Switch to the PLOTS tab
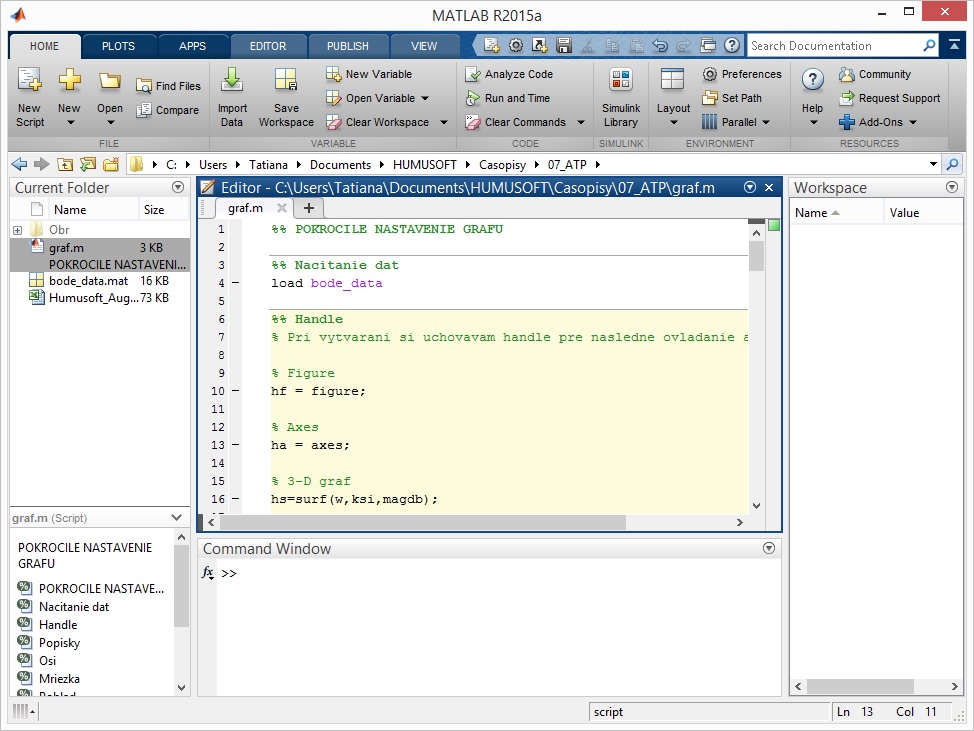The height and width of the screenshot is (731, 974). tap(118, 46)
